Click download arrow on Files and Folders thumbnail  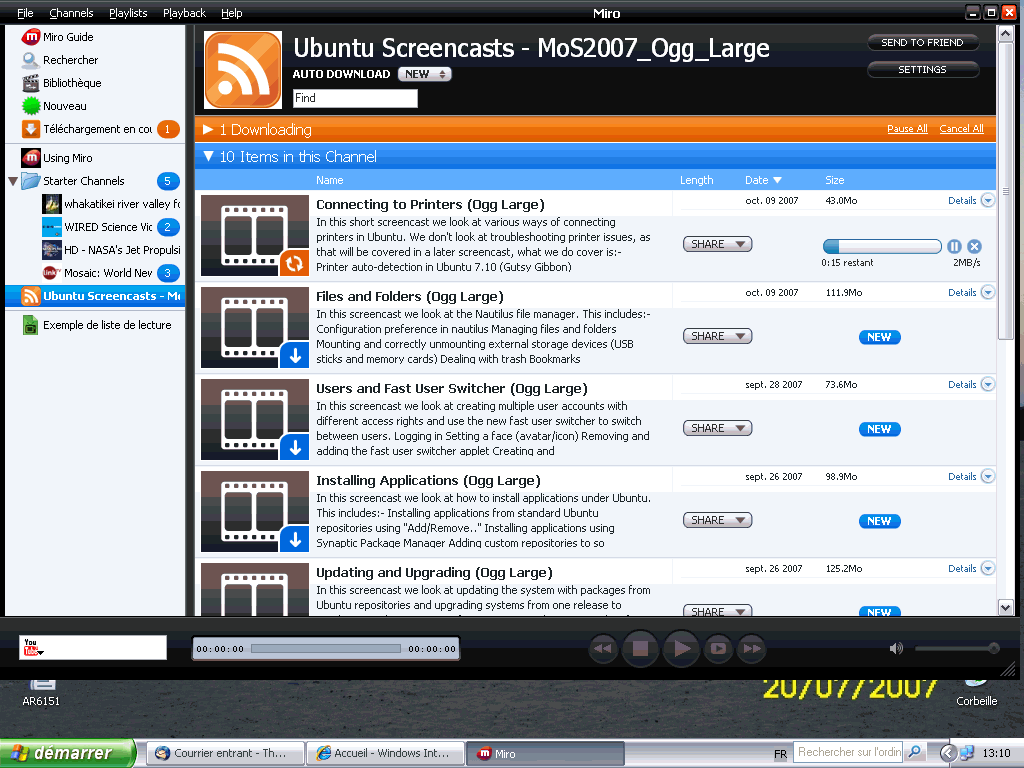(294, 355)
